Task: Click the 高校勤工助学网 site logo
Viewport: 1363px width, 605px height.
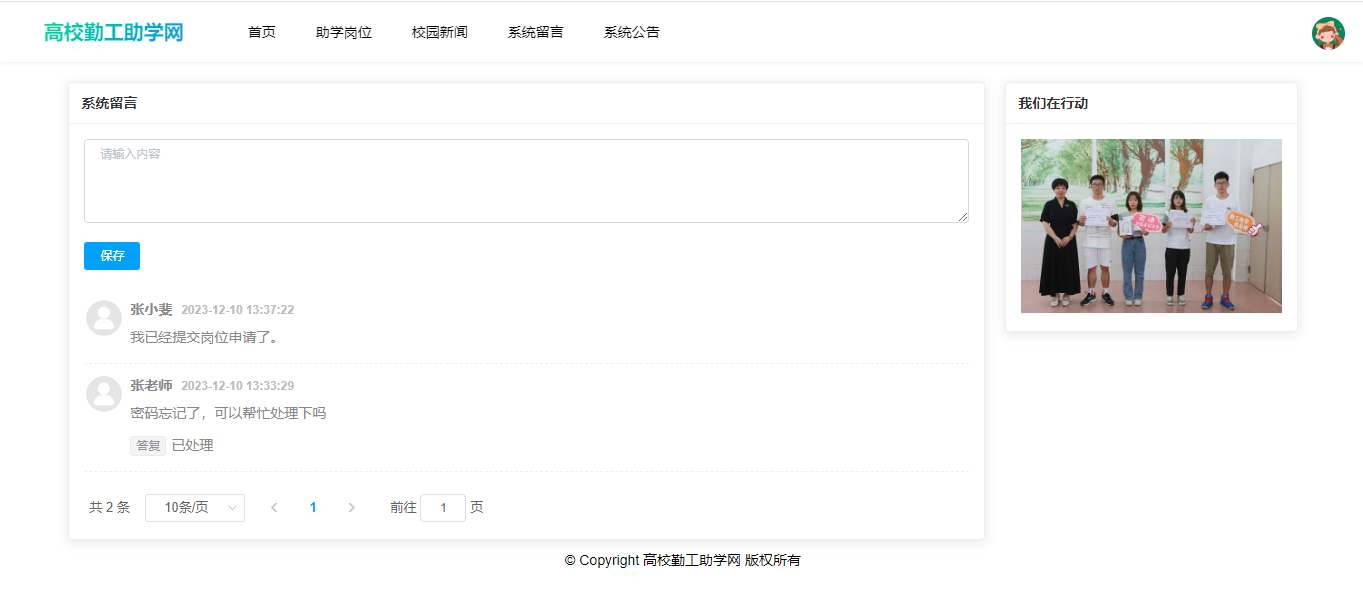Action: (x=114, y=32)
